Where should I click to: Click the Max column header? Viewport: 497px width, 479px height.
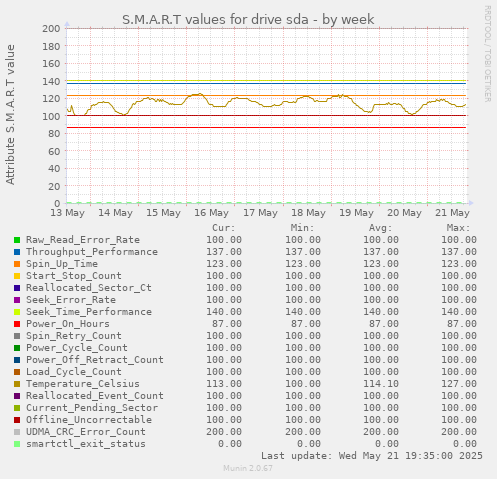tap(458, 228)
